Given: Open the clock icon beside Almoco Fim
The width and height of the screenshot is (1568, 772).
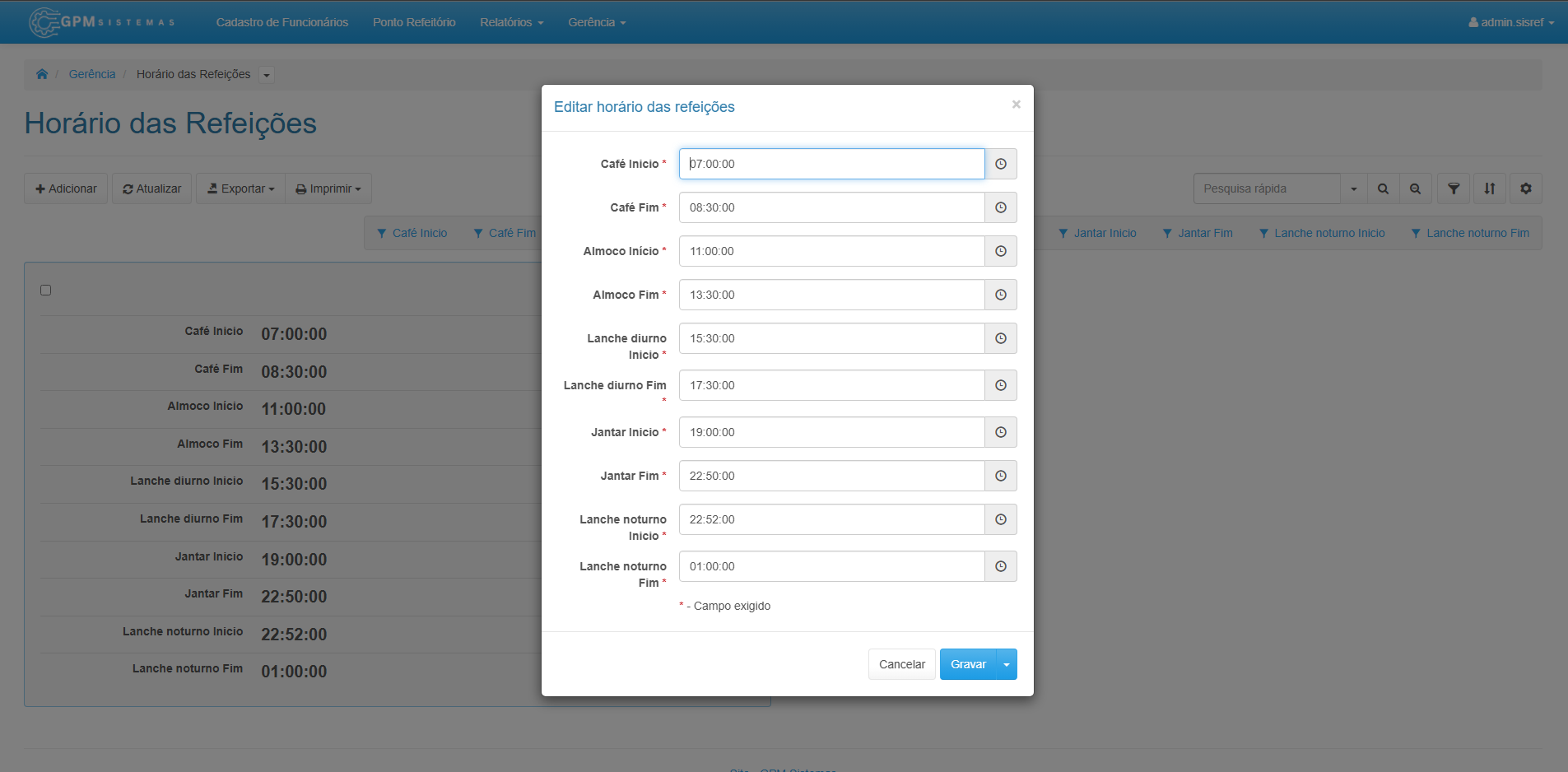Looking at the screenshot, I should pos(1001,295).
